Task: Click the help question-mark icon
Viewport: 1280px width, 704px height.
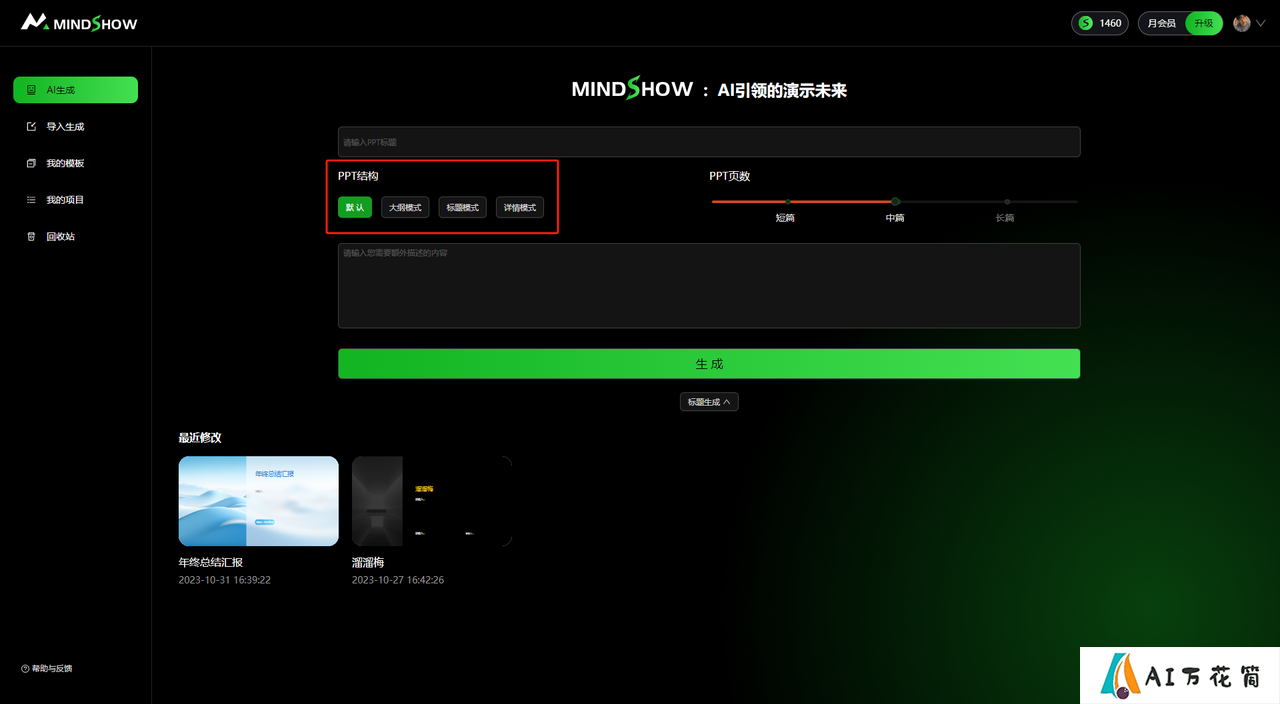Action: click(25, 668)
